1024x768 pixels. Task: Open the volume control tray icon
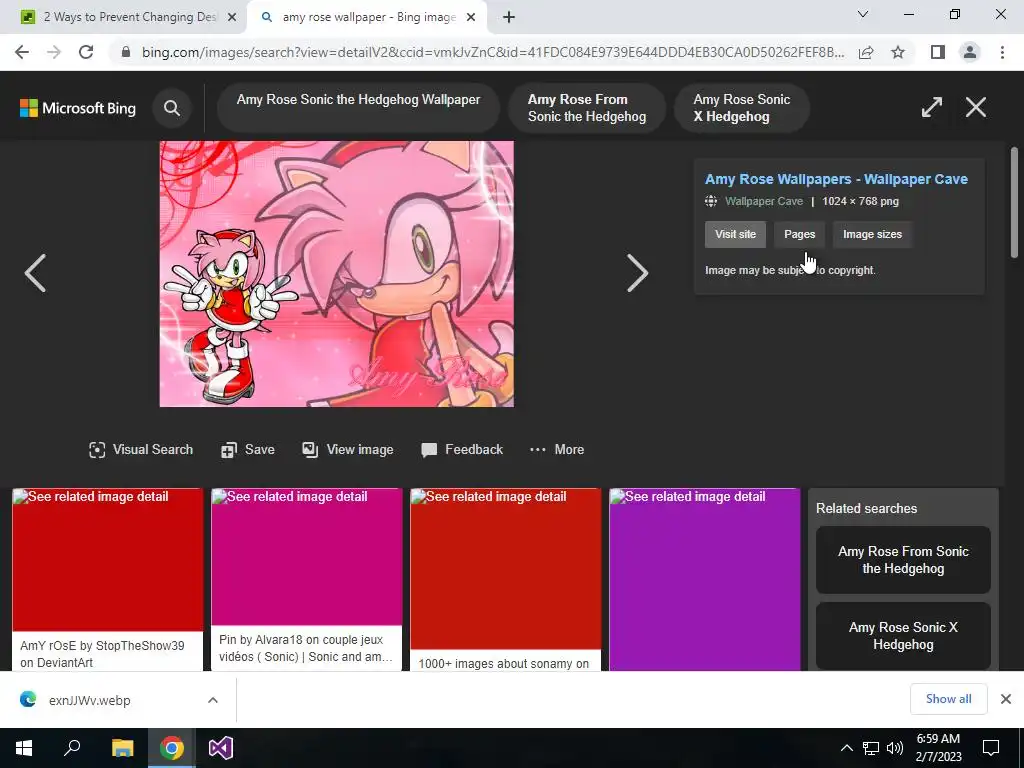pos(895,748)
